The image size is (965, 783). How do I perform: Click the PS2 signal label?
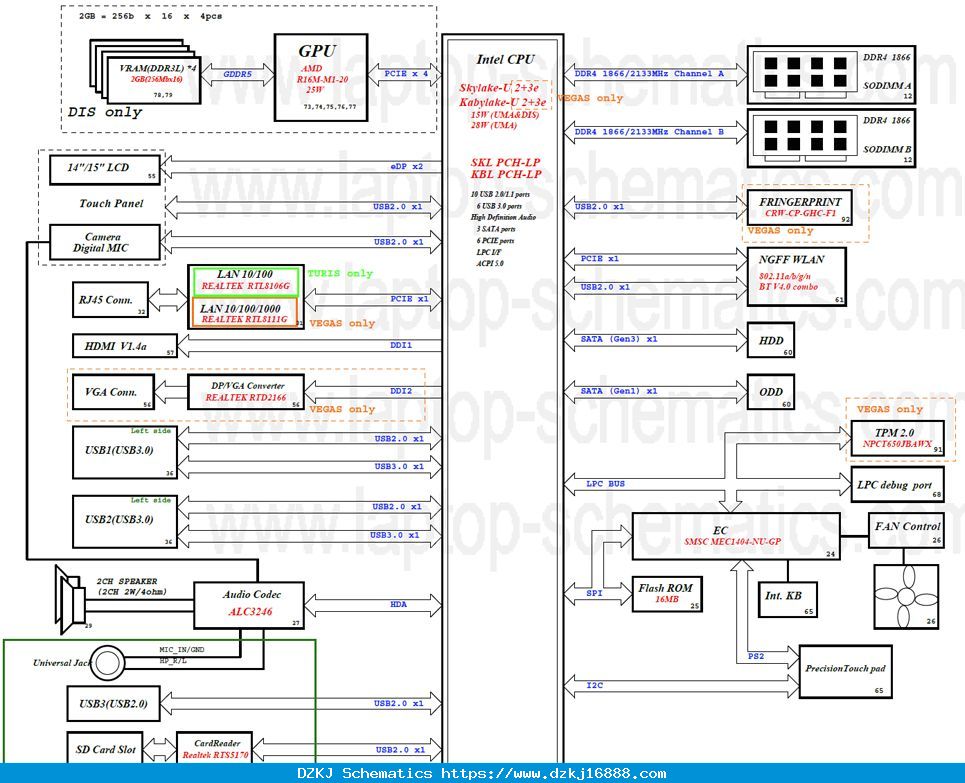756,656
